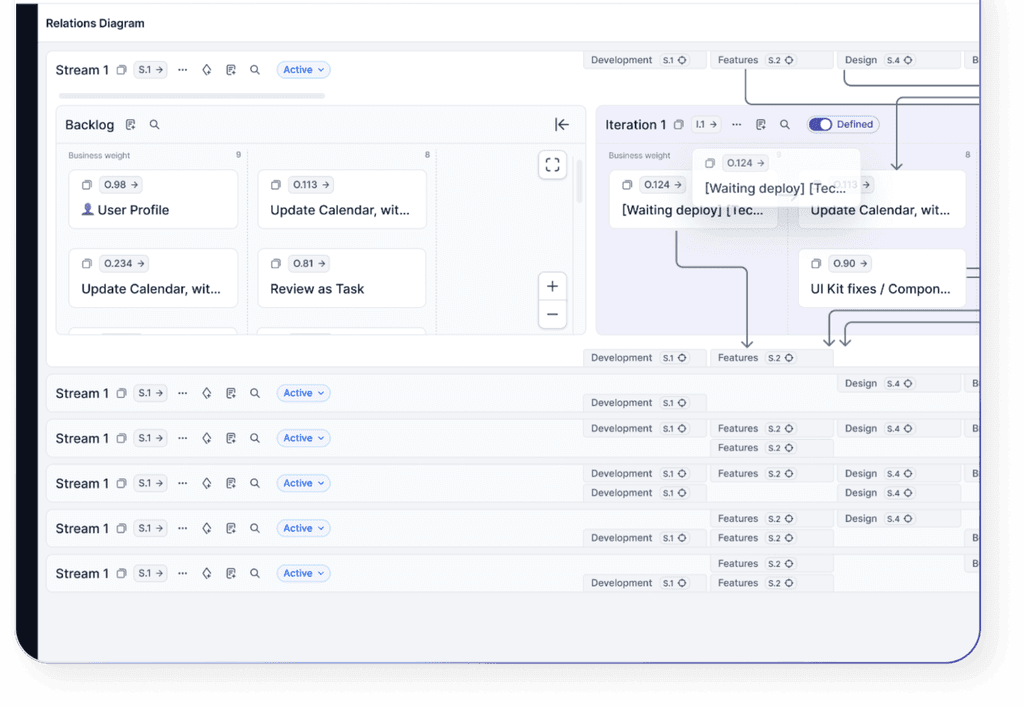1024x707 pixels.
Task: Open search in the Stream 1 header
Action: coord(255,69)
